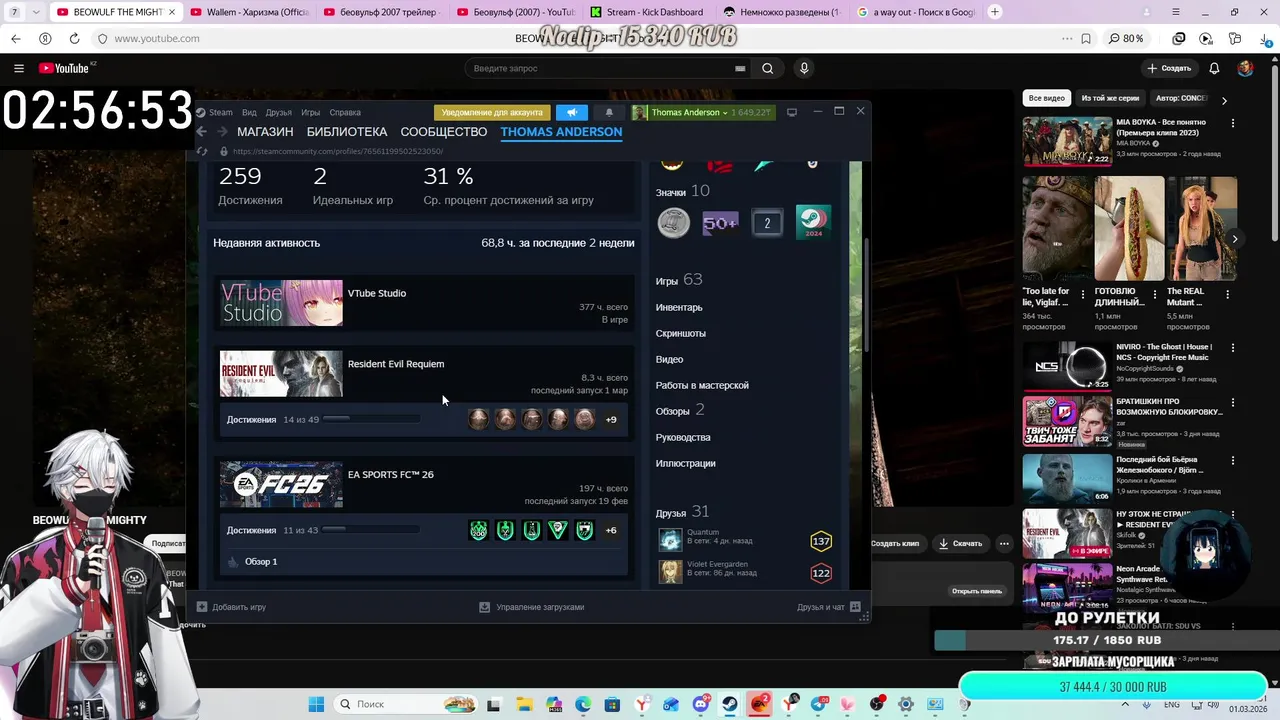The height and width of the screenshot is (720, 1280).
Task: Open the Справка menu in Steam
Action: 345,112
